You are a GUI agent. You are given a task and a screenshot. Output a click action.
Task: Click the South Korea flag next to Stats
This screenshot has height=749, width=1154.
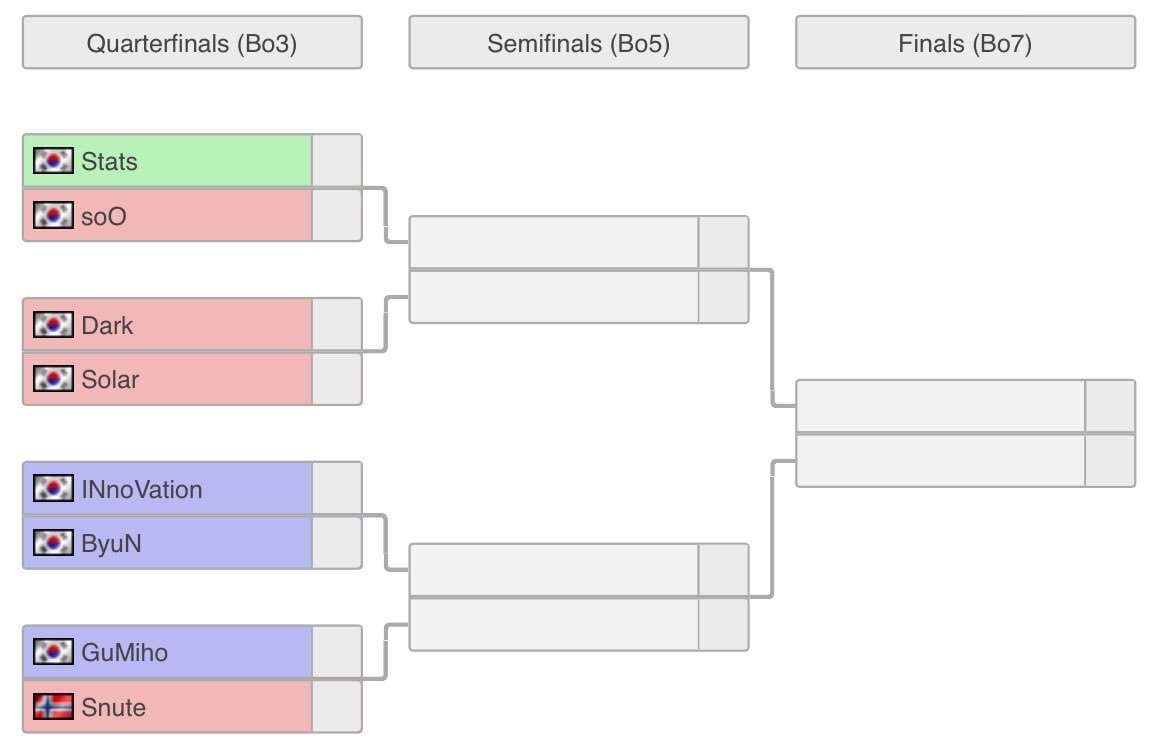54,161
